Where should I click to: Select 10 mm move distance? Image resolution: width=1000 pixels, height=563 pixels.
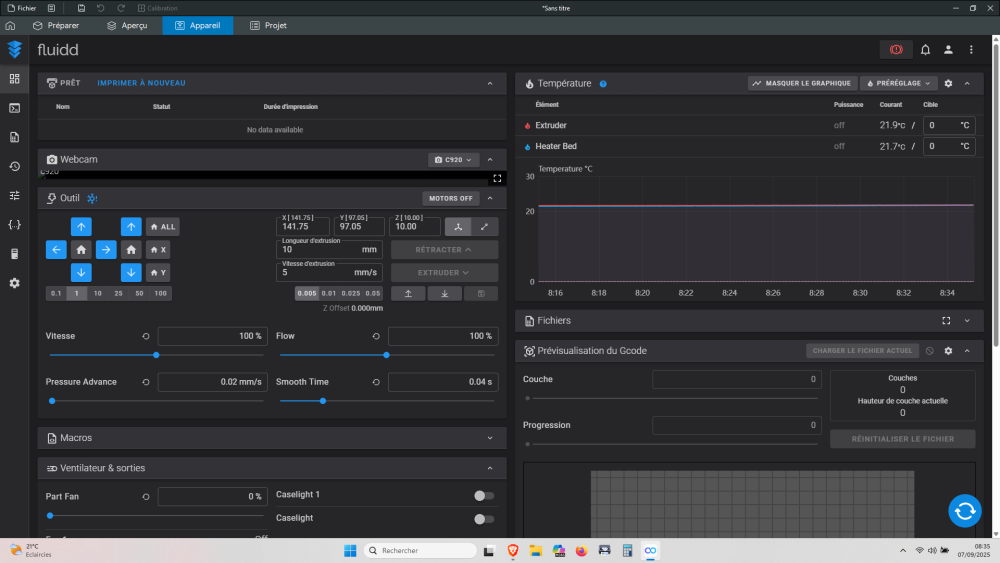[x=98, y=293]
